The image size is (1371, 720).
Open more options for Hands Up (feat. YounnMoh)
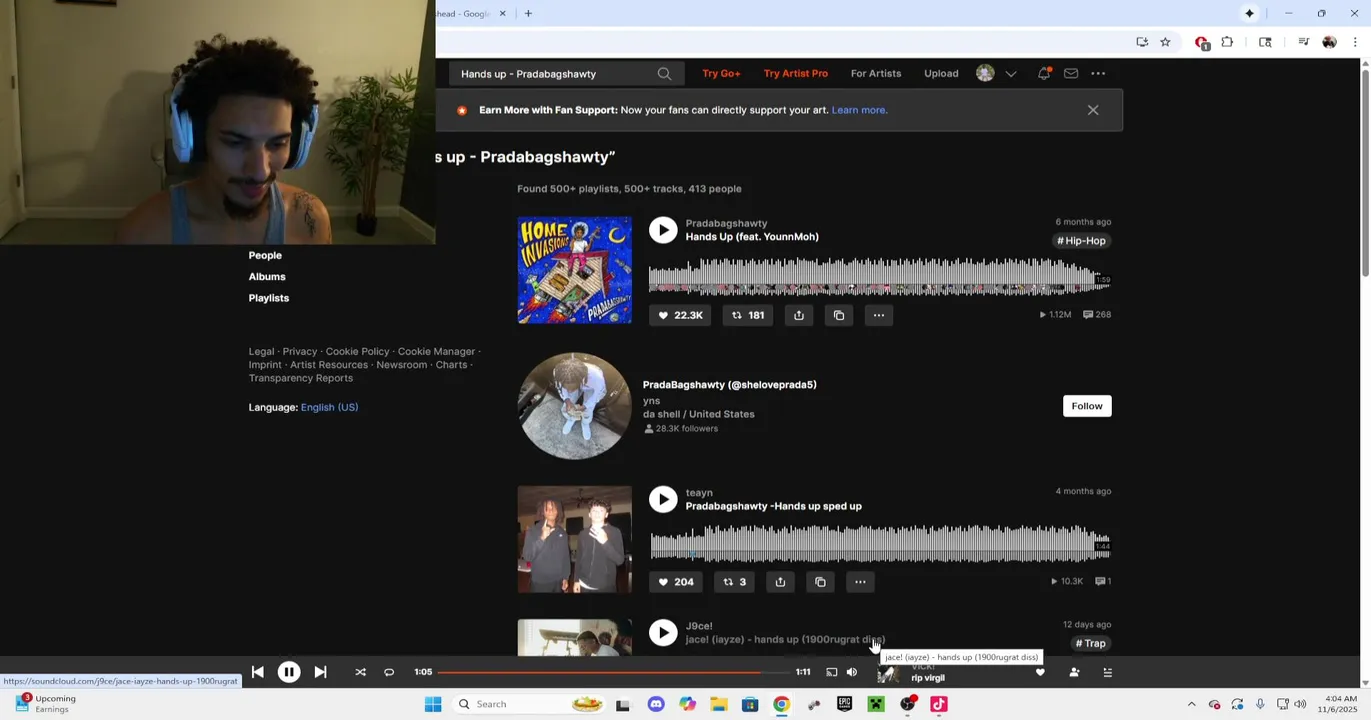[879, 315]
